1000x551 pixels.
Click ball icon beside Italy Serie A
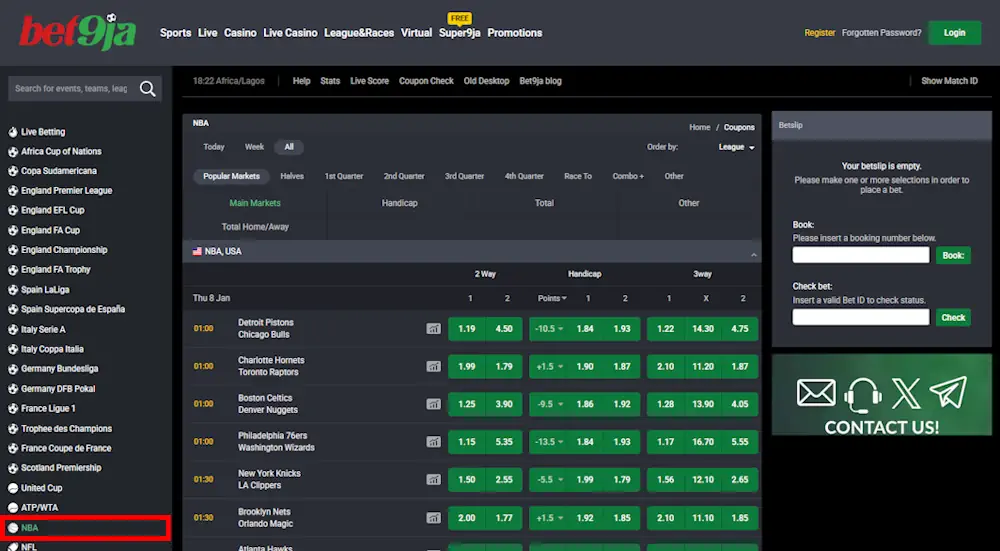point(13,330)
